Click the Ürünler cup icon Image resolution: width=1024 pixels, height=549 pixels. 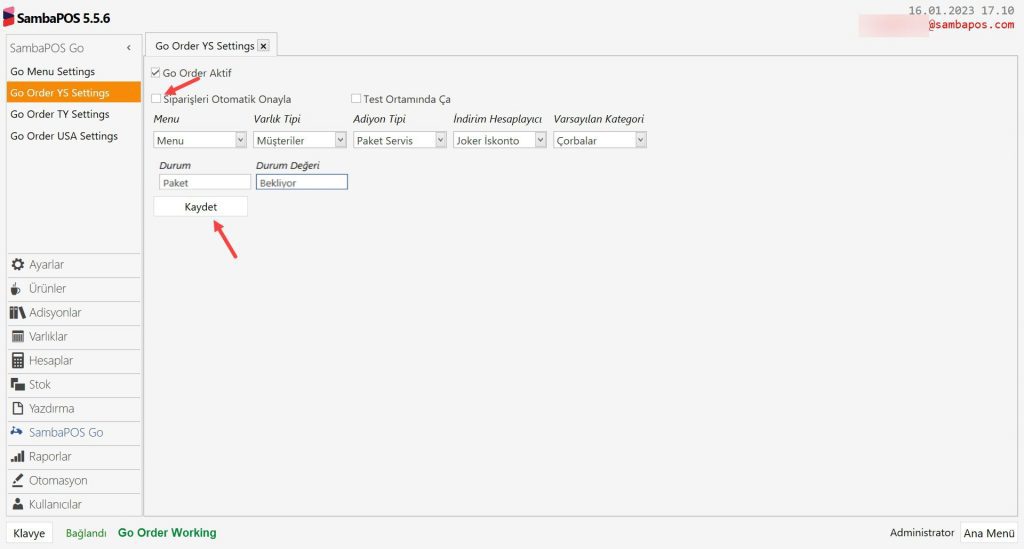coord(17,289)
